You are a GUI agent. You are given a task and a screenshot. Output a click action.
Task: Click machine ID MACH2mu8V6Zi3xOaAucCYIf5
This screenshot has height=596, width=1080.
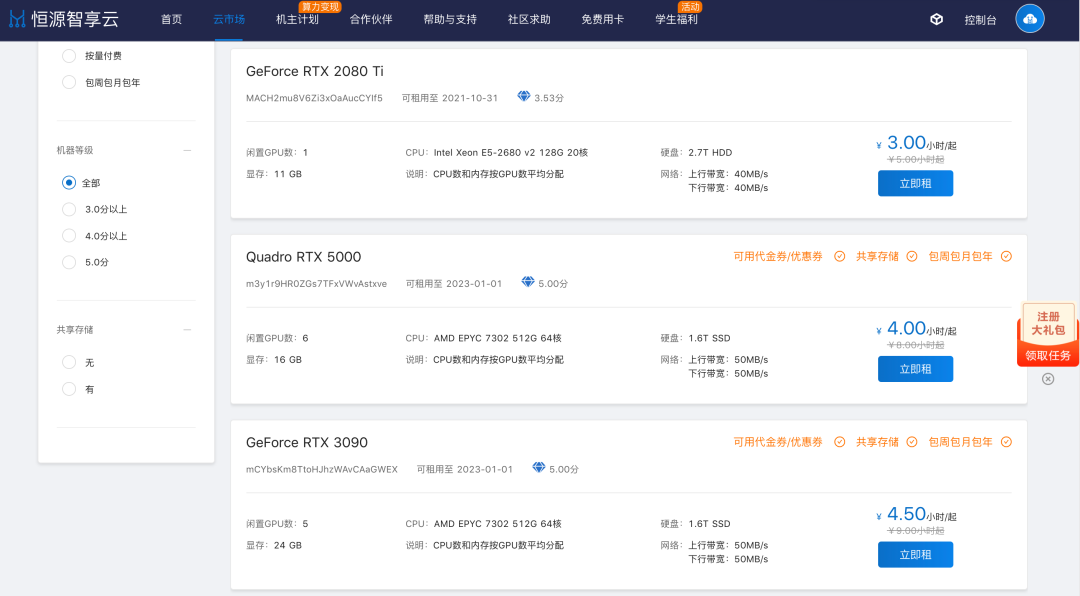coord(314,98)
